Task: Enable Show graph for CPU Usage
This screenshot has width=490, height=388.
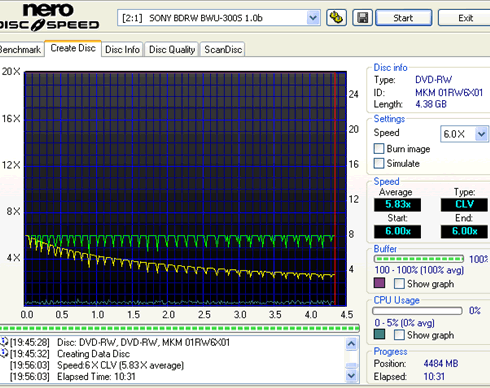Action: coord(399,335)
